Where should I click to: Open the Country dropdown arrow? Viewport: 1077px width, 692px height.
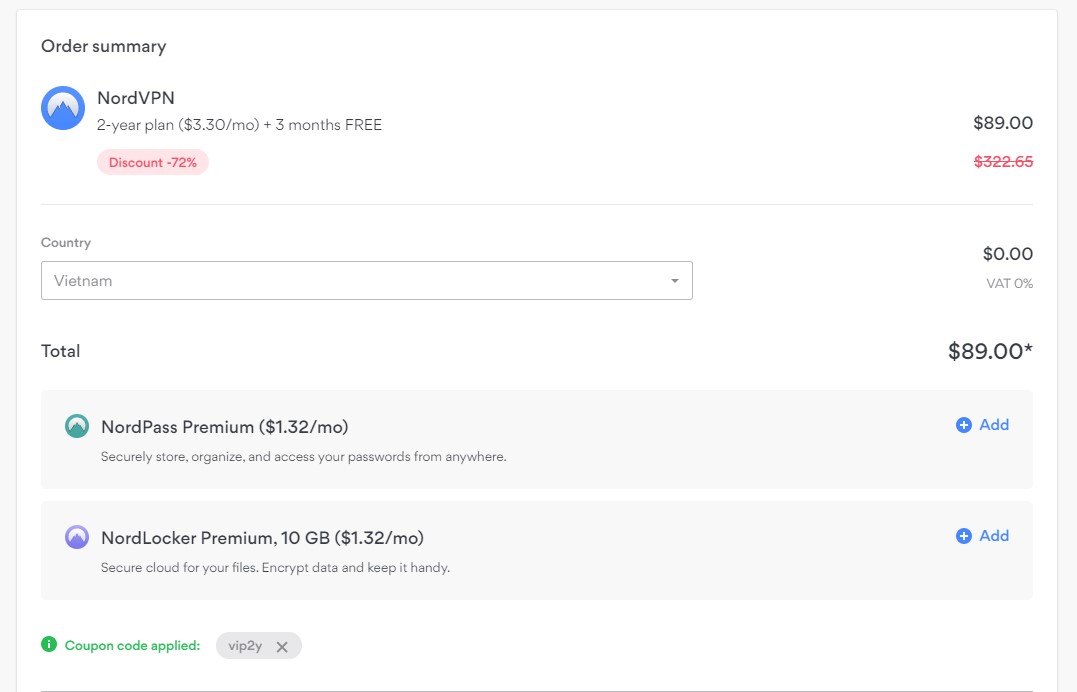point(674,280)
